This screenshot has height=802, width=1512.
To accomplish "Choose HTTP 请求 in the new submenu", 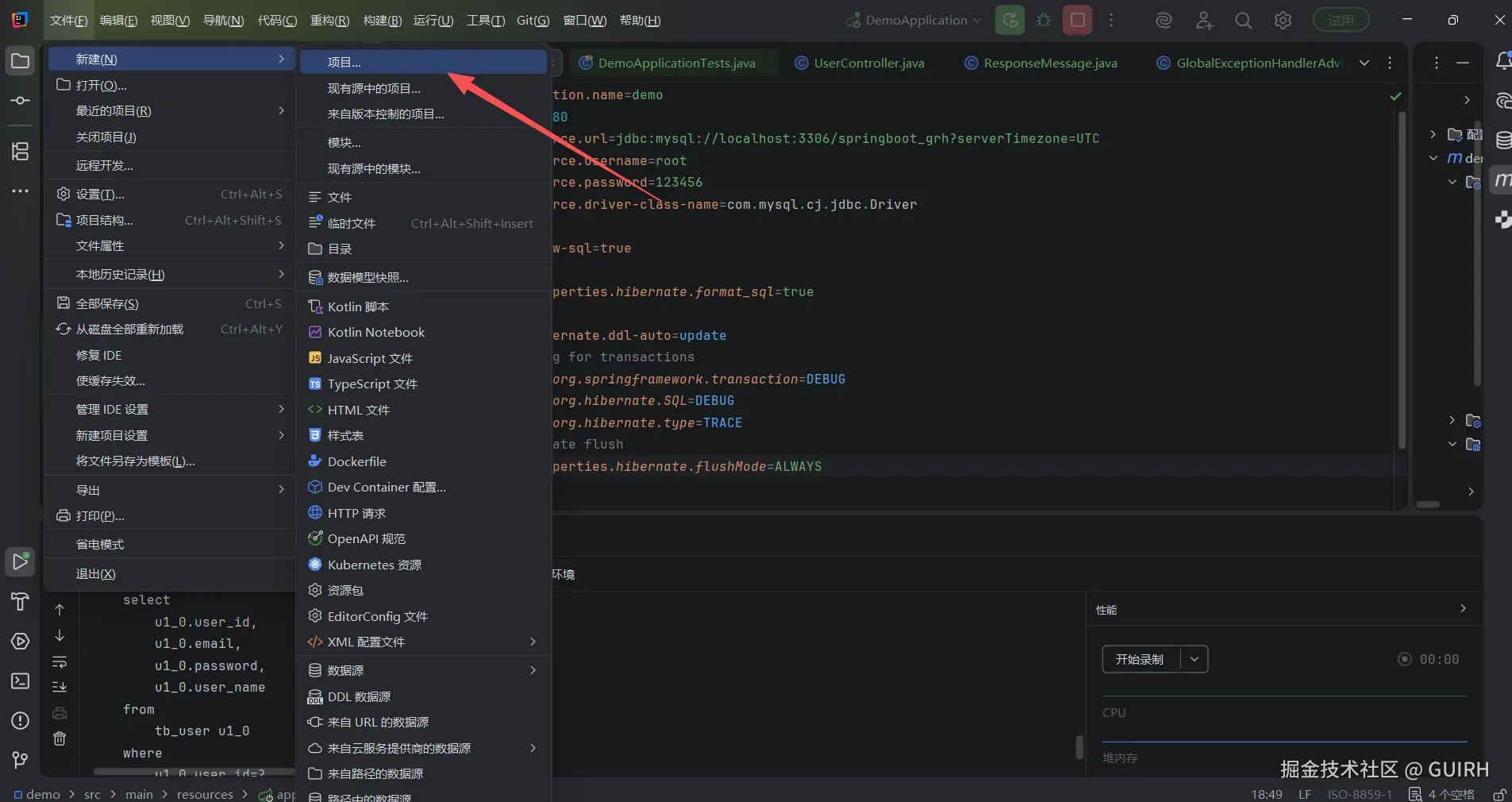I will click(x=425, y=513).
